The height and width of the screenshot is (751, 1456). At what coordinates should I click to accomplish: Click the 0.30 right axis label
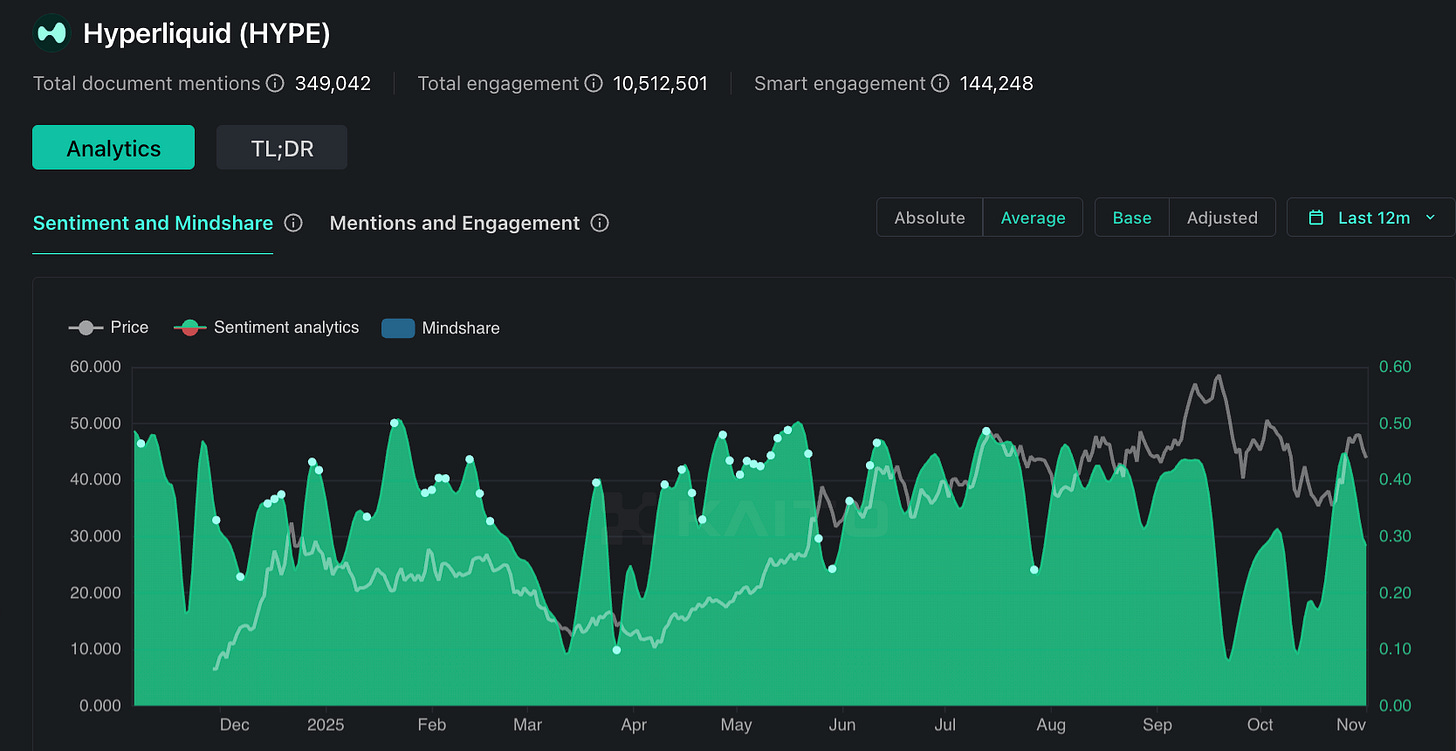coord(1395,536)
